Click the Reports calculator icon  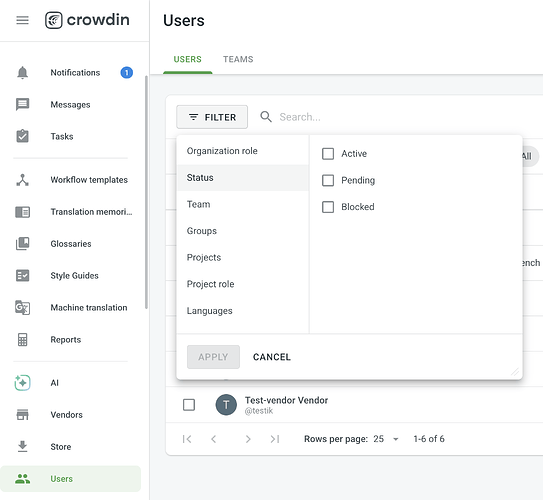23,340
